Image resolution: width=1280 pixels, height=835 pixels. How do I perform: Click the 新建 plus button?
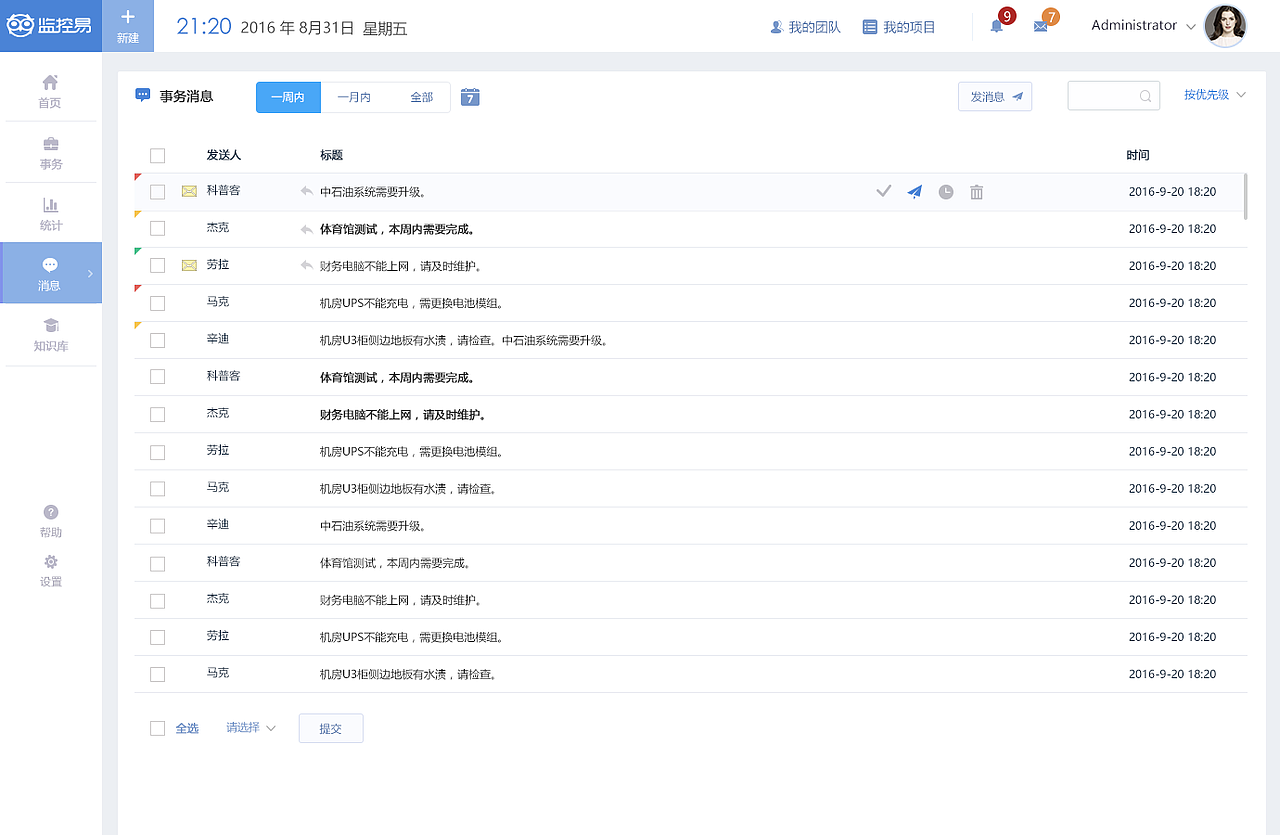tap(128, 26)
